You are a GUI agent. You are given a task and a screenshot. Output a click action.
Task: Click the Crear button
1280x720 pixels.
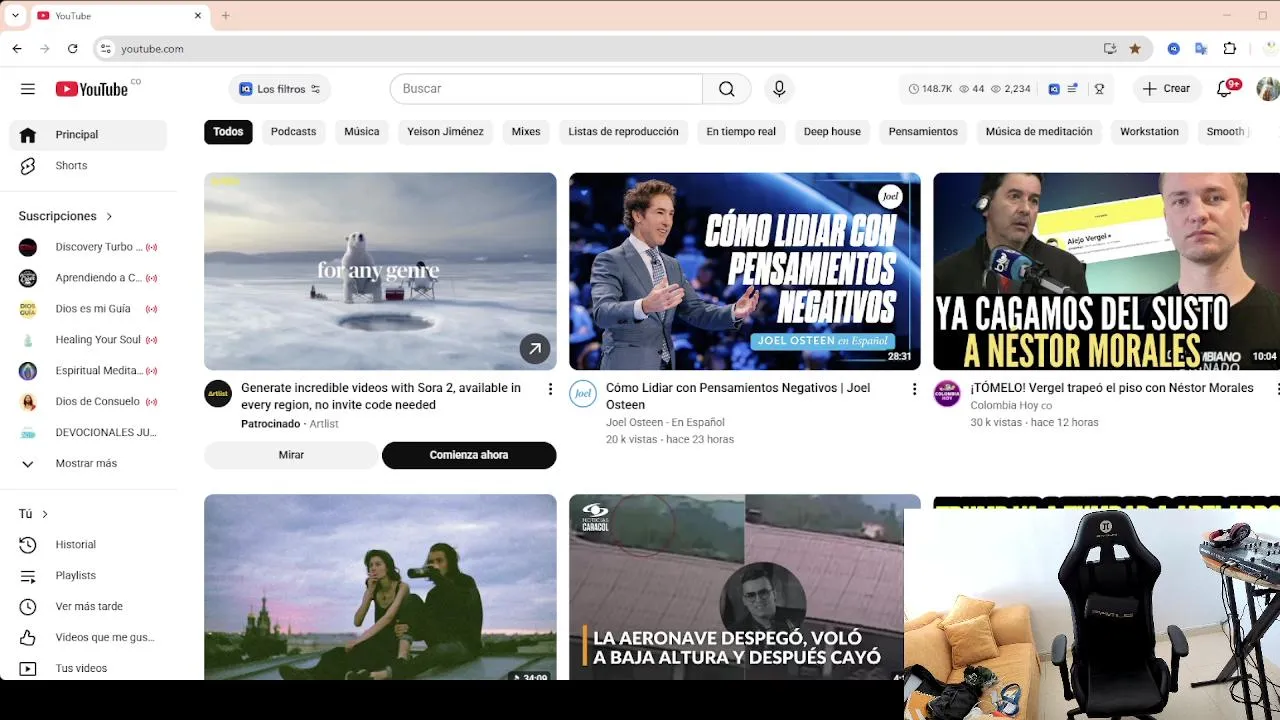(1167, 89)
